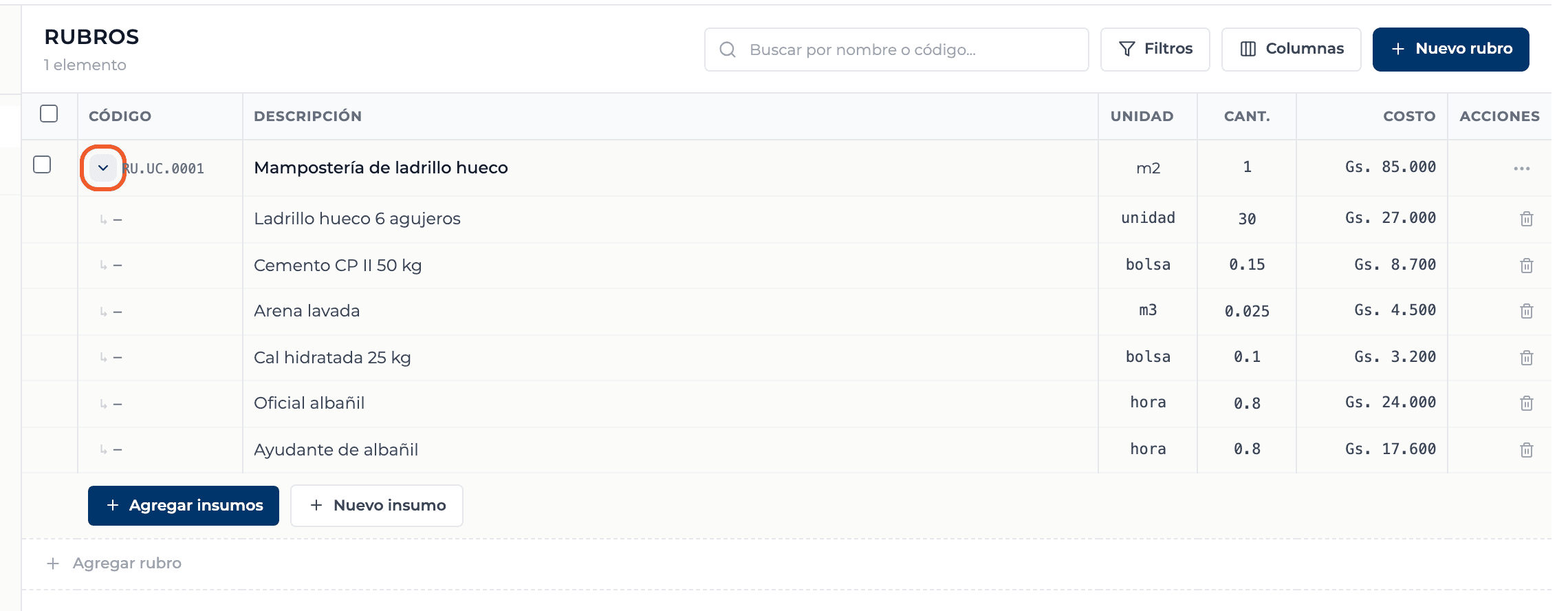Focus the Buscar por nombre o código field
Viewport: 1568px width, 611px height.
coord(896,50)
